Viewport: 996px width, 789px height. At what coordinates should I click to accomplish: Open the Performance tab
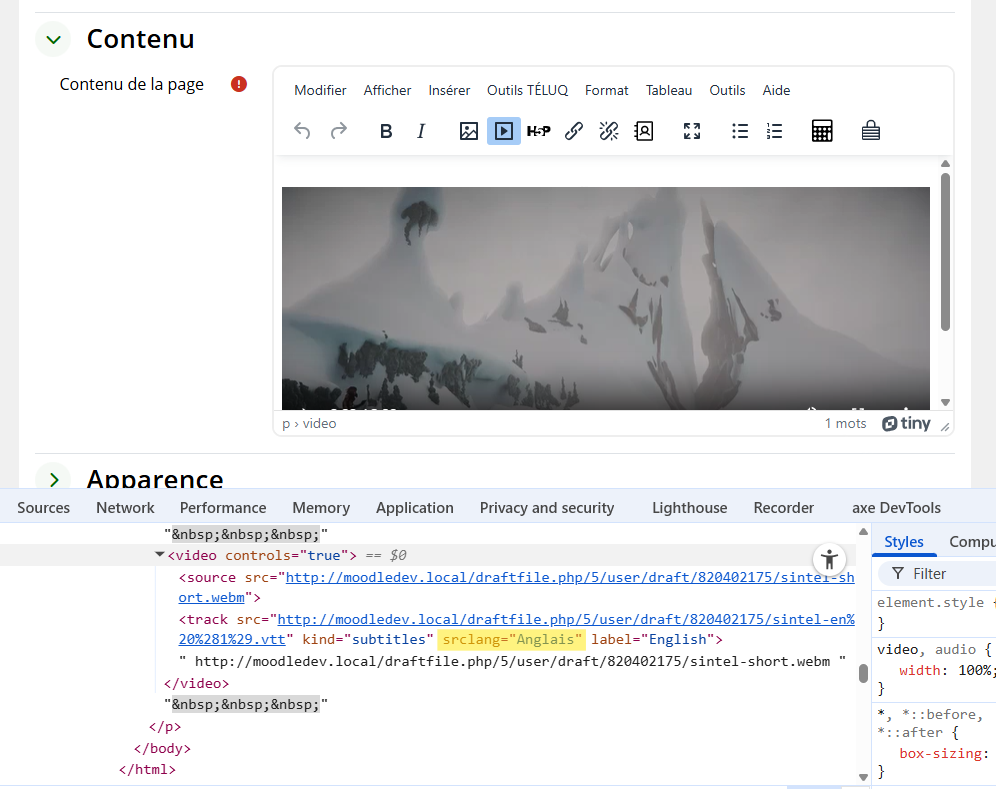223,508
